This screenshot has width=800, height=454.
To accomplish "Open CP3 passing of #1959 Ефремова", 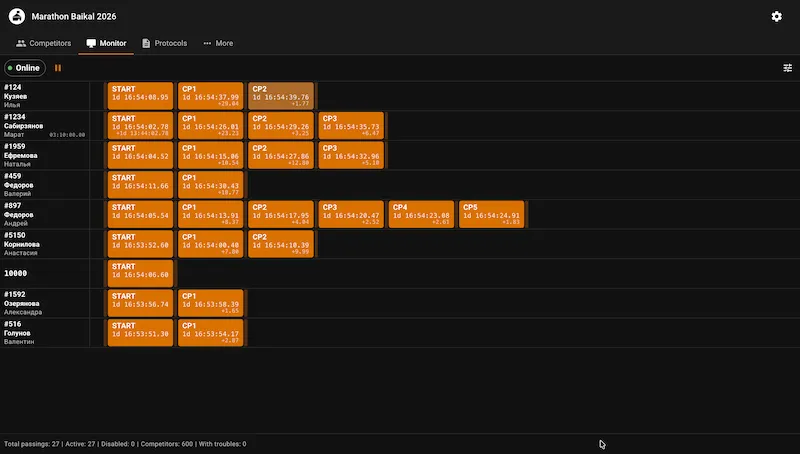I will click(351, 155).
